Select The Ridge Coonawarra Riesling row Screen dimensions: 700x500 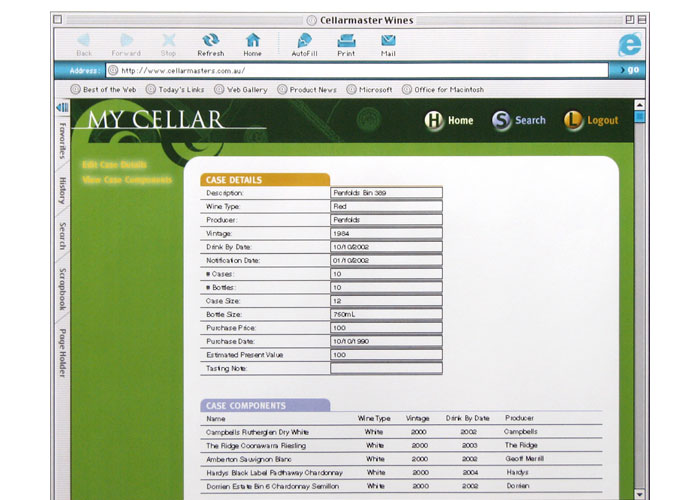pyautogui.click(x=401, y=446)
